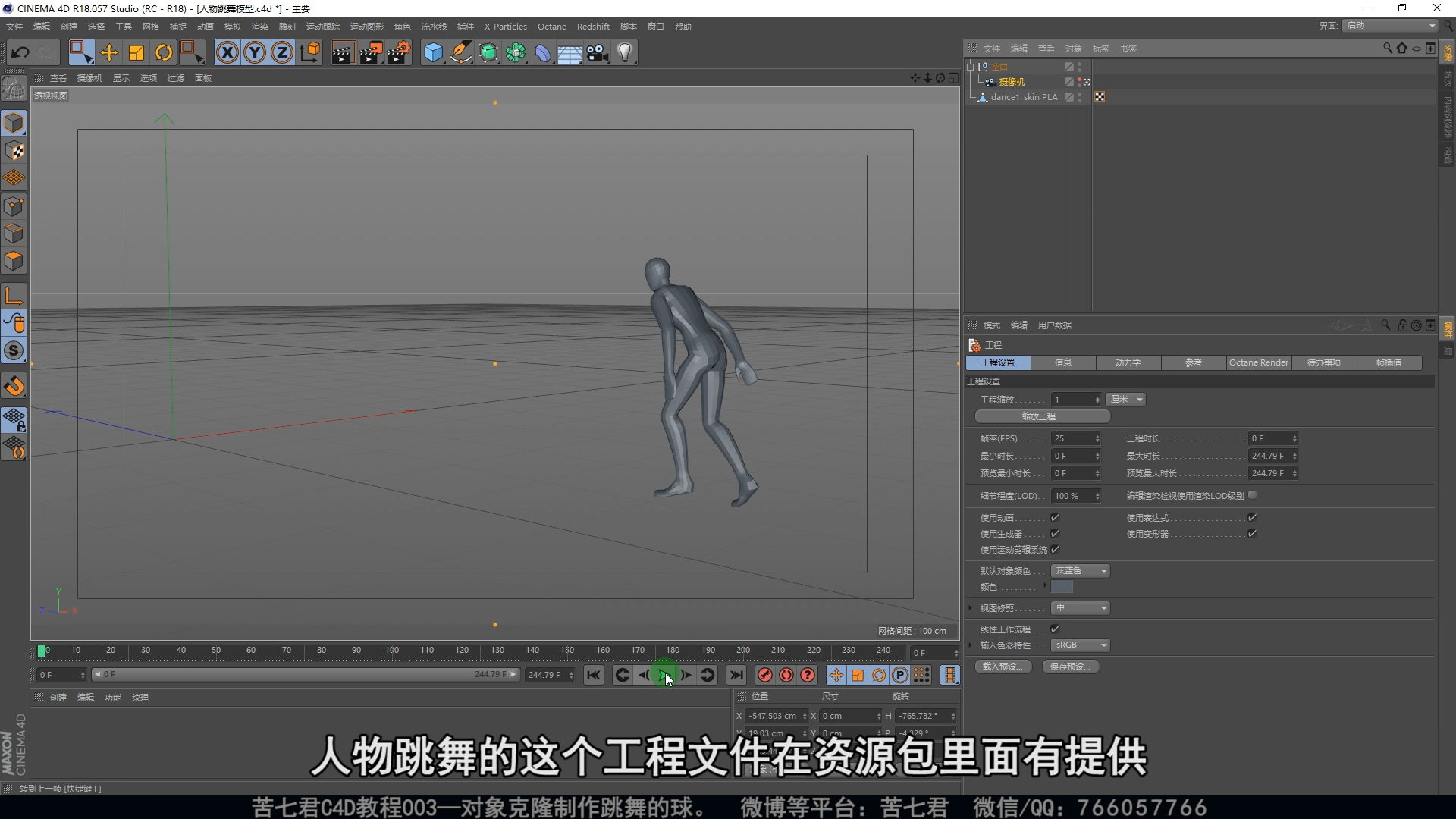Open the Octane menu
Screen dimensions: 1456x819
tap(552, 27)
